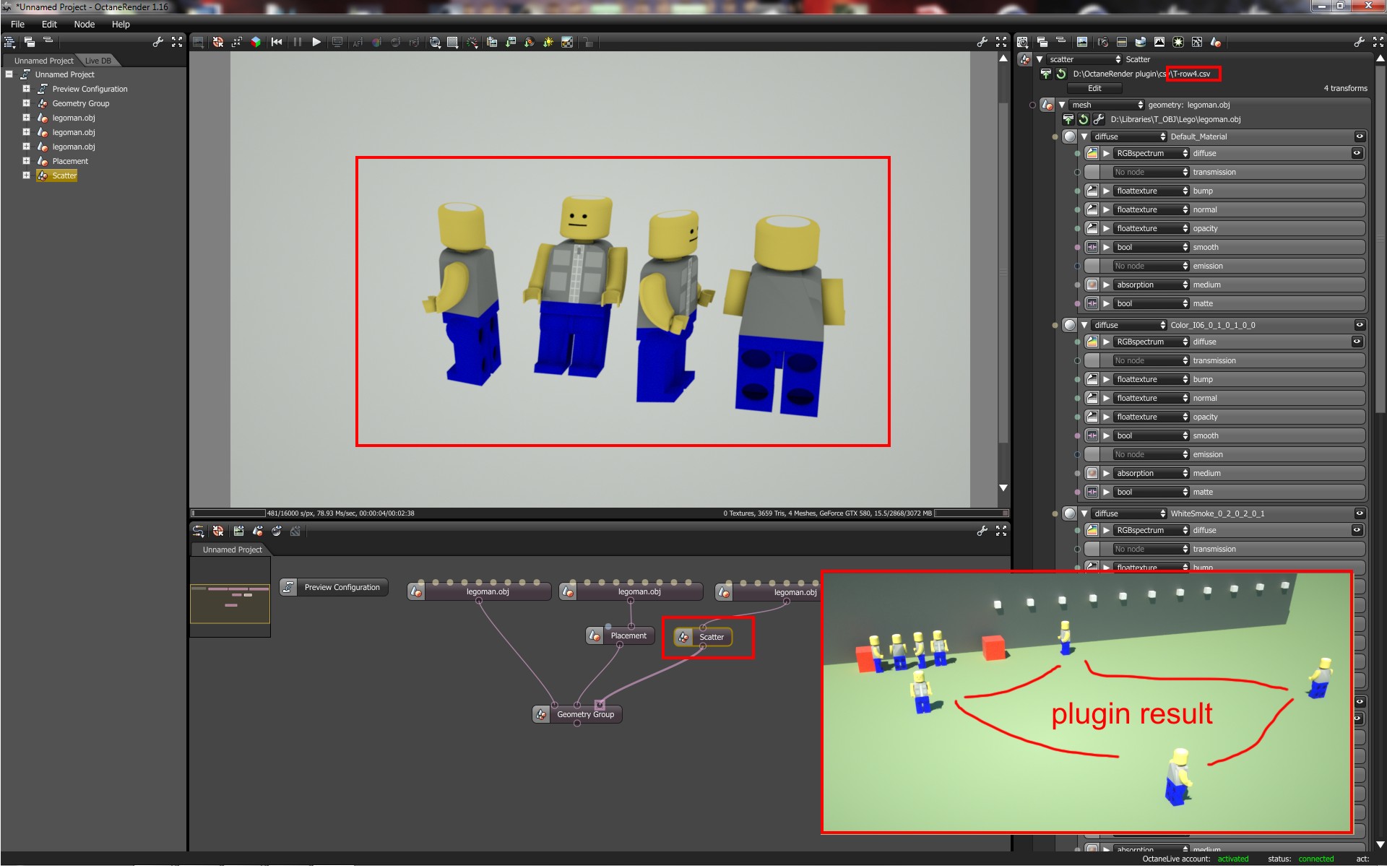Pause the render
The image size is (1387, 868).
click(297, 43)
